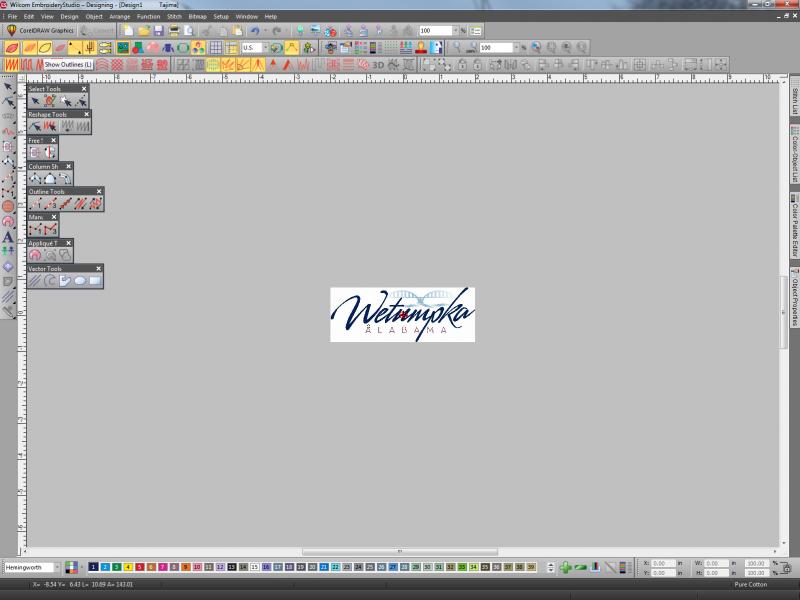Image resolution: width=800 pixels, height=600 pixels.
Task: Print the design with printer icon
Action: pos(174,31)
